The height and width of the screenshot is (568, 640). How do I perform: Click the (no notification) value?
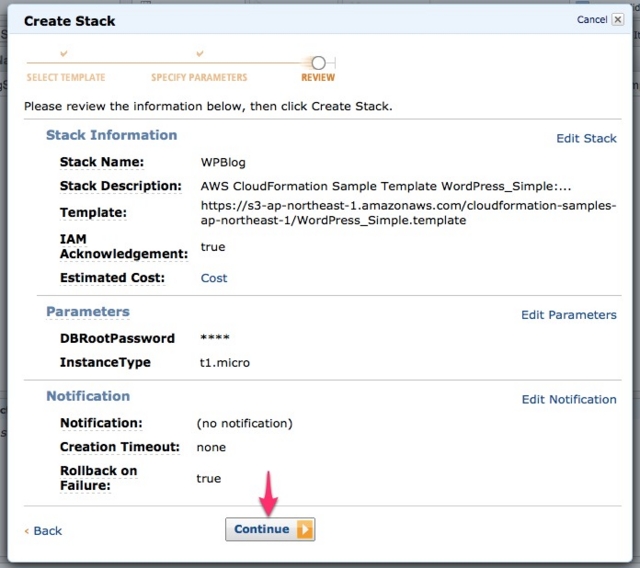coord(244,424)
